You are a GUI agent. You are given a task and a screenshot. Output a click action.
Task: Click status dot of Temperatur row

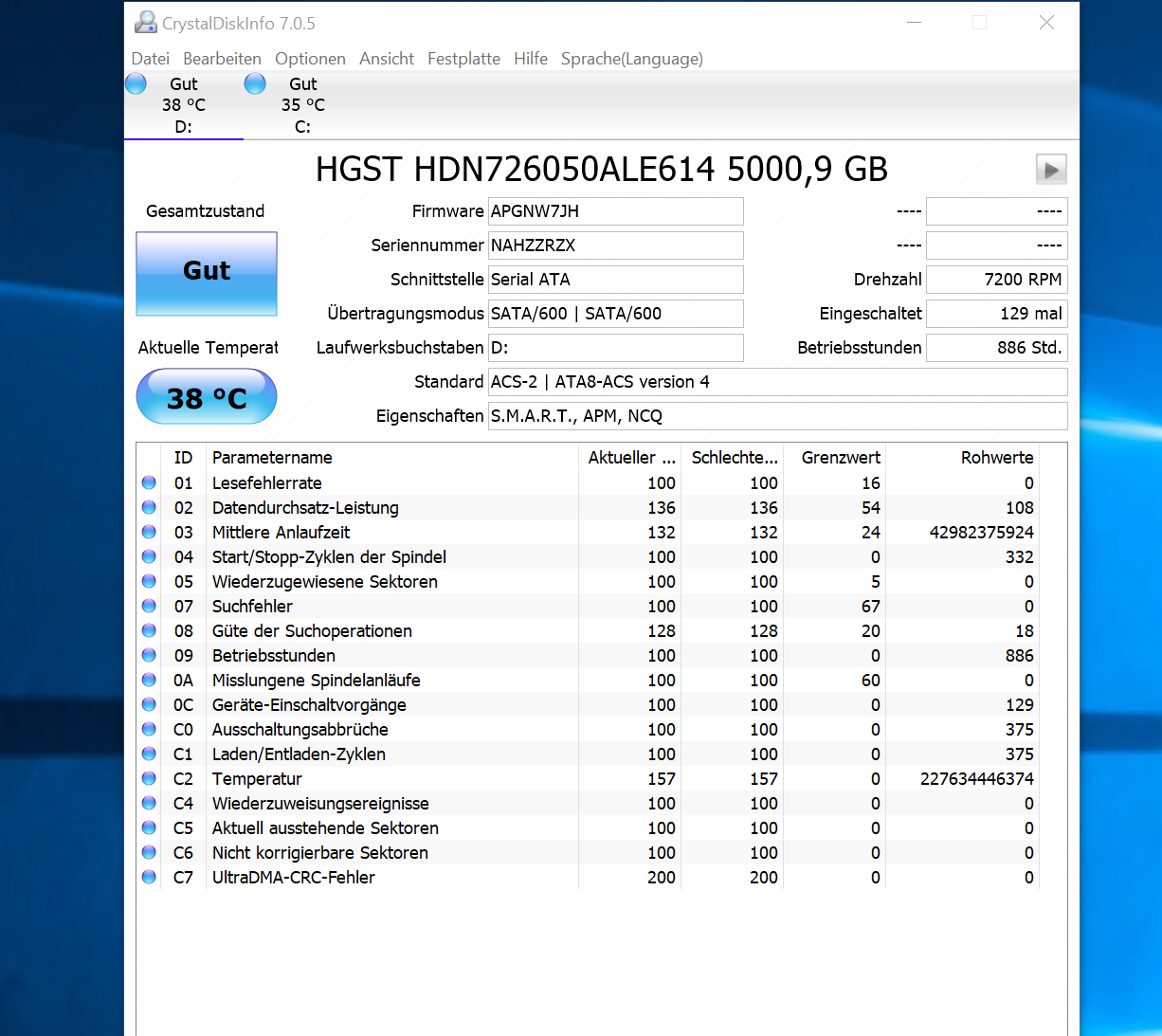point(149,778)
